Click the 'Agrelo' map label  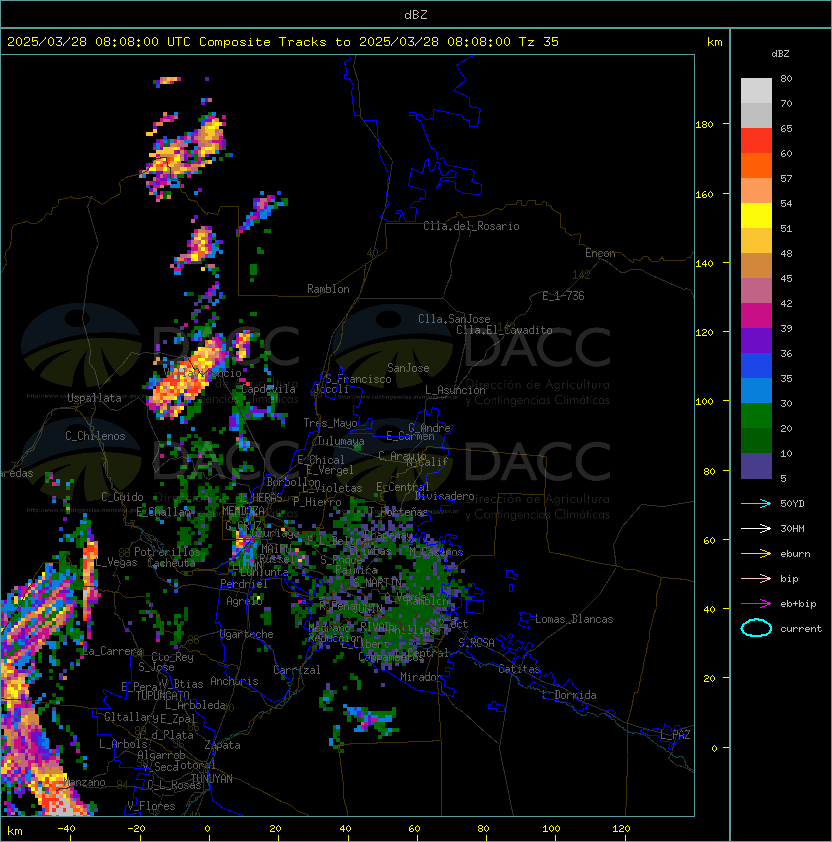click(244, 601)
